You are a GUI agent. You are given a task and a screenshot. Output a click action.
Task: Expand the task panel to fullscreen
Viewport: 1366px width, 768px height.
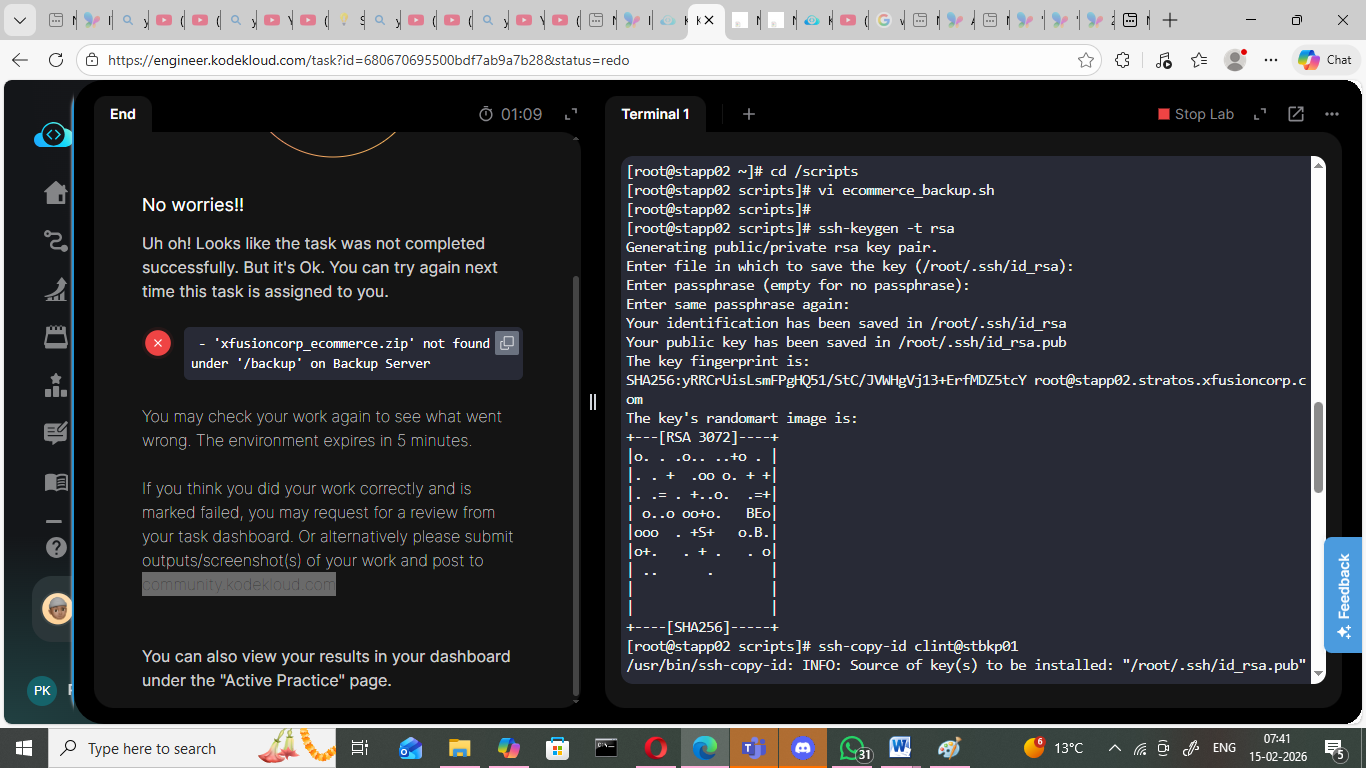tap(571, 114)
